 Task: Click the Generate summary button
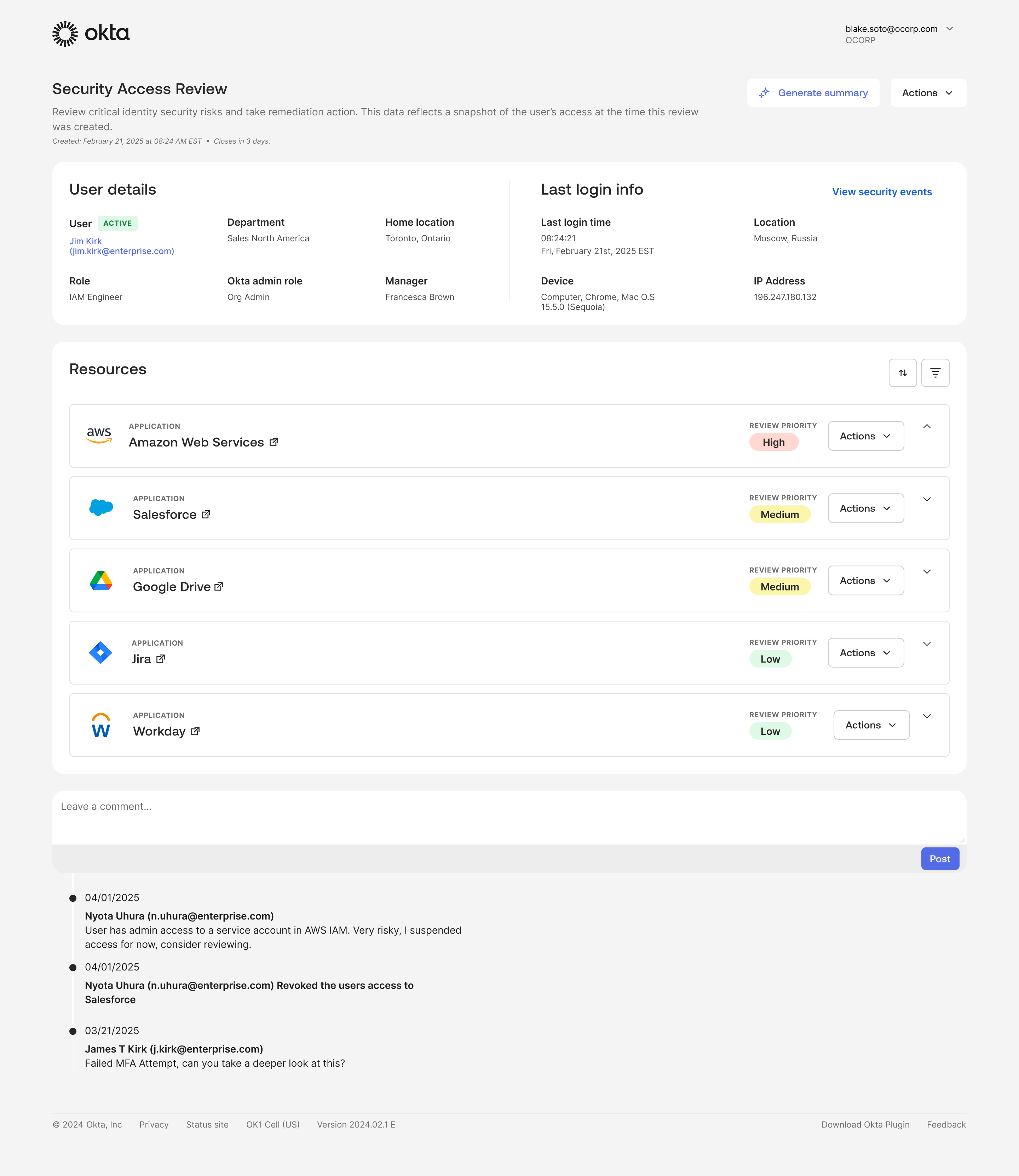pos(813,93)
